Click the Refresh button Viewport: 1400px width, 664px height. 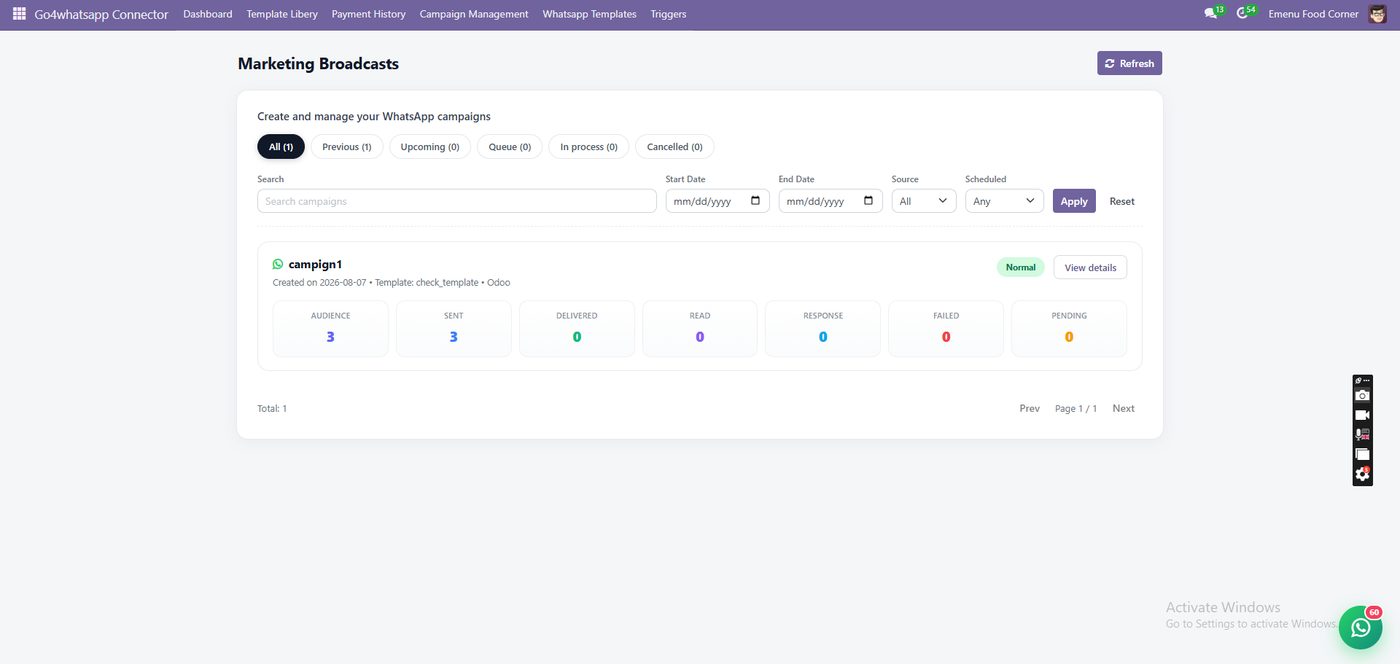[x=1129, y=63]
